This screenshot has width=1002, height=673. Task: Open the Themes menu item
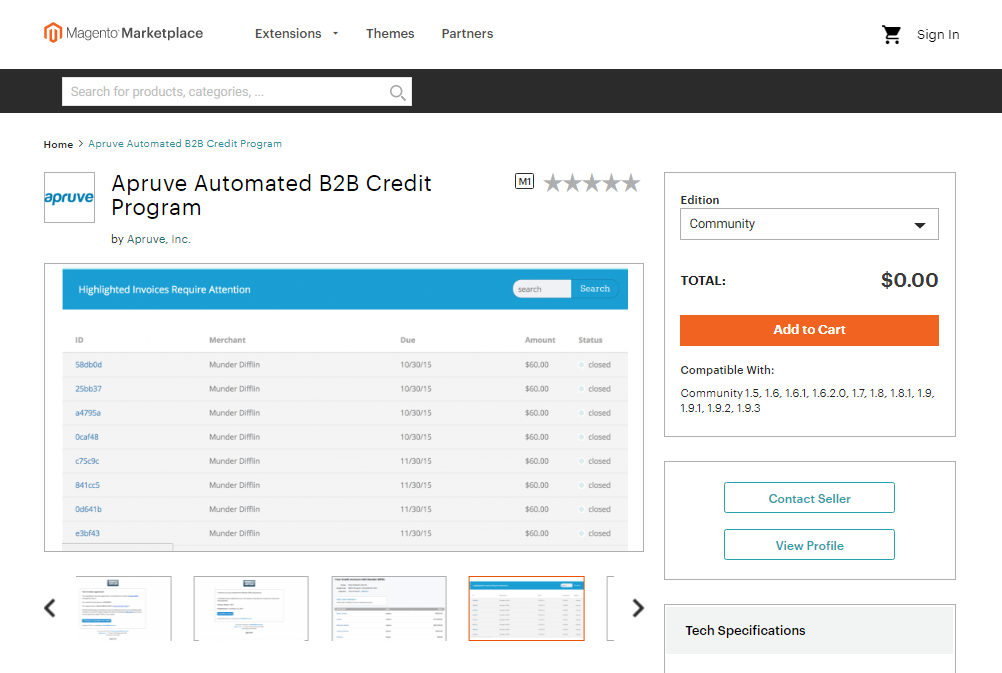[x=390, y=34]
